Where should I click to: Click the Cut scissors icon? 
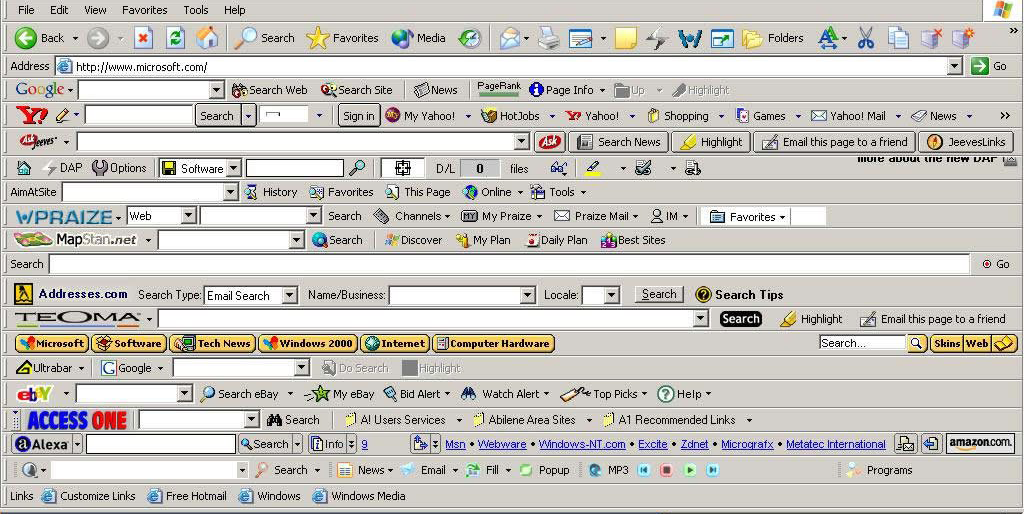[866, 38]
